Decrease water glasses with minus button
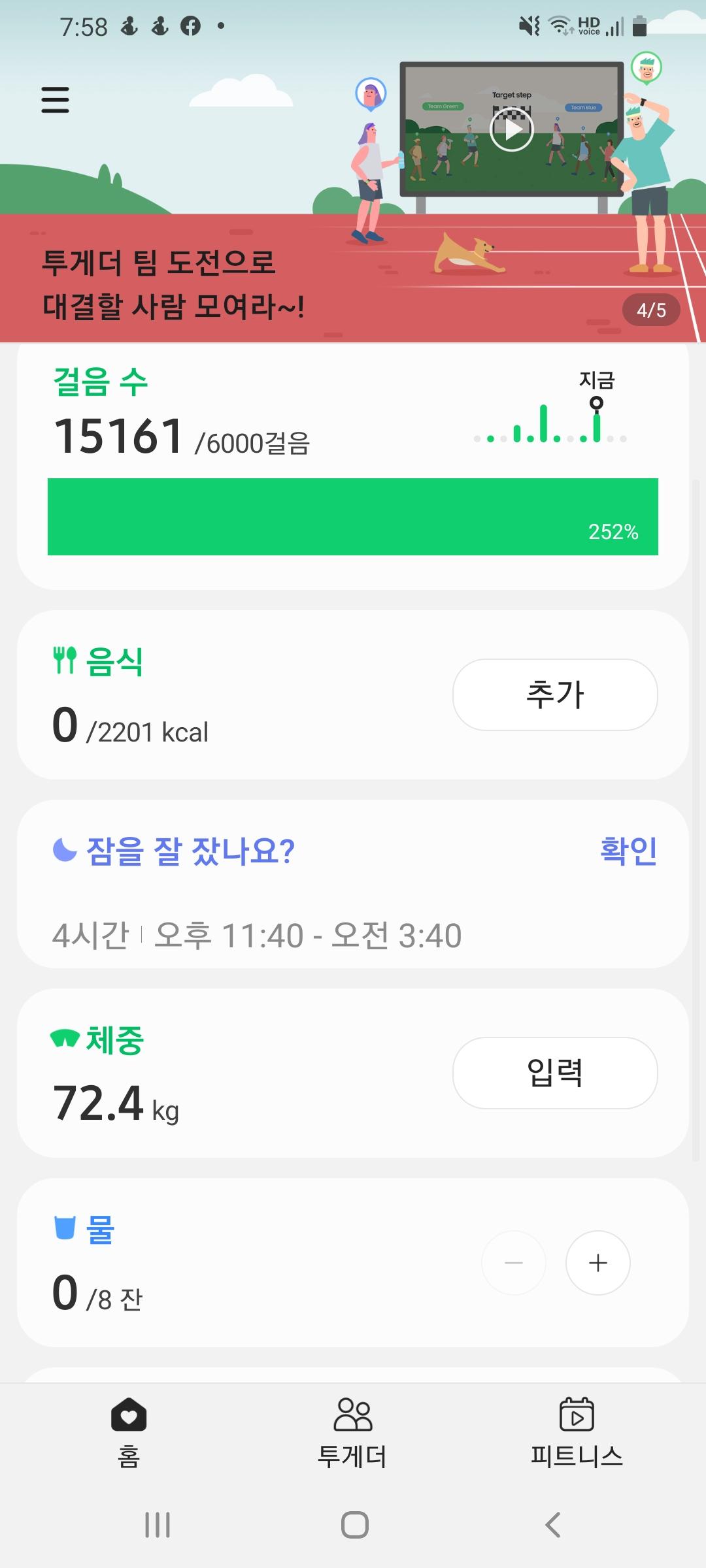 click(x=514, y=1263)
